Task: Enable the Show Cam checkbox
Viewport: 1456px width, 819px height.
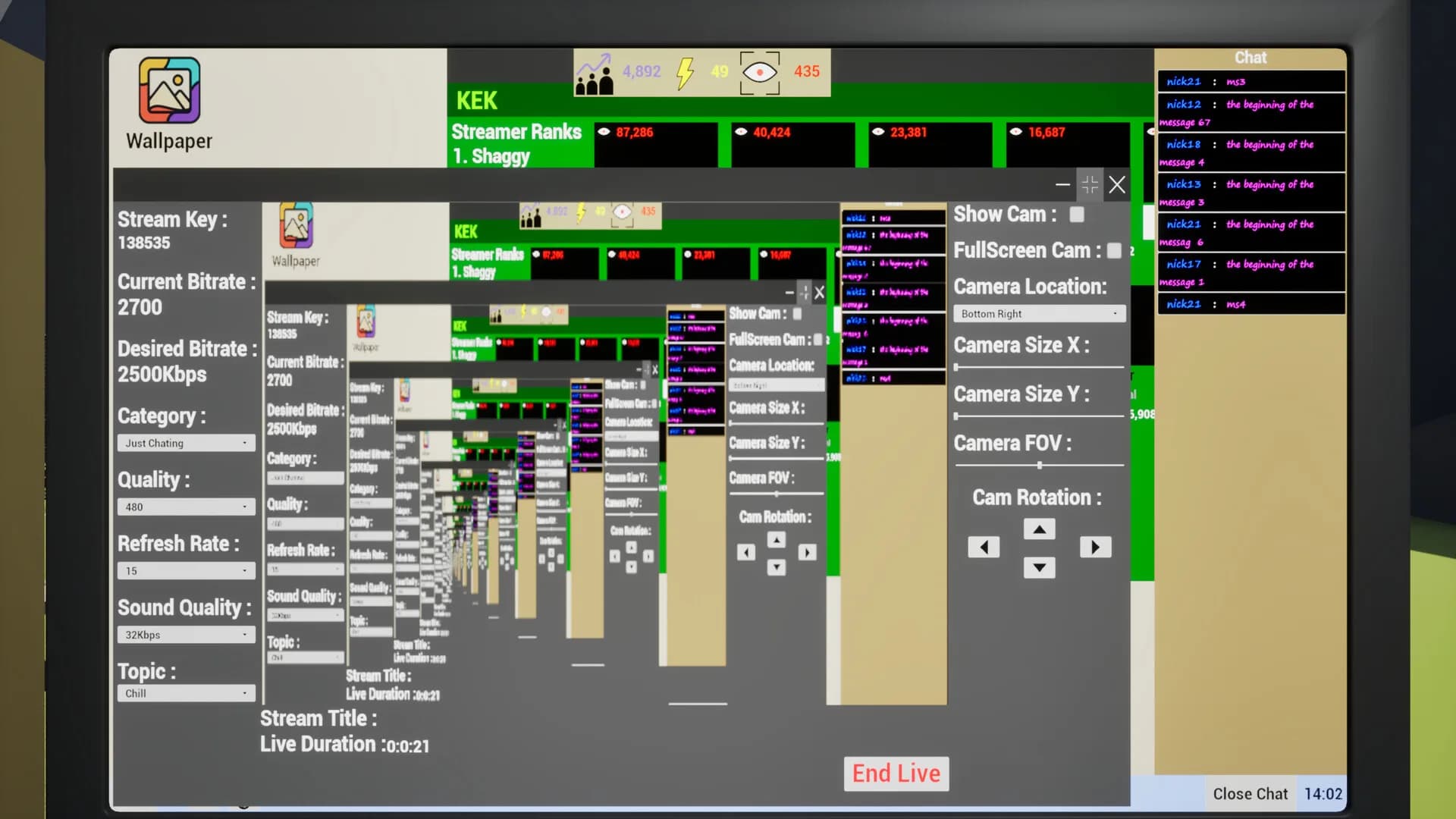Action: point(1077,215)
